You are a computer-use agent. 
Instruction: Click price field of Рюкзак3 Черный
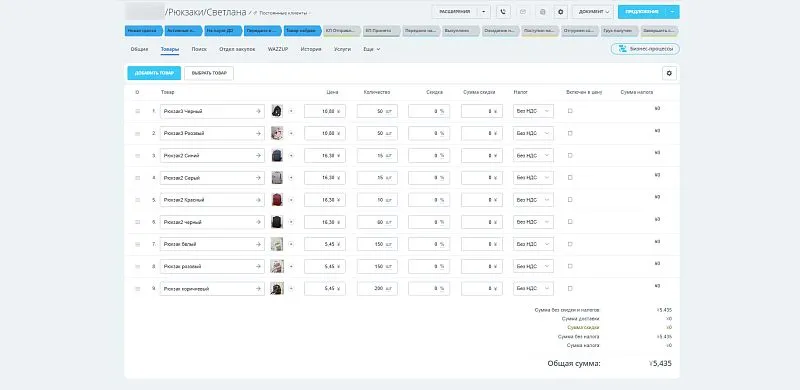point(324,111)
